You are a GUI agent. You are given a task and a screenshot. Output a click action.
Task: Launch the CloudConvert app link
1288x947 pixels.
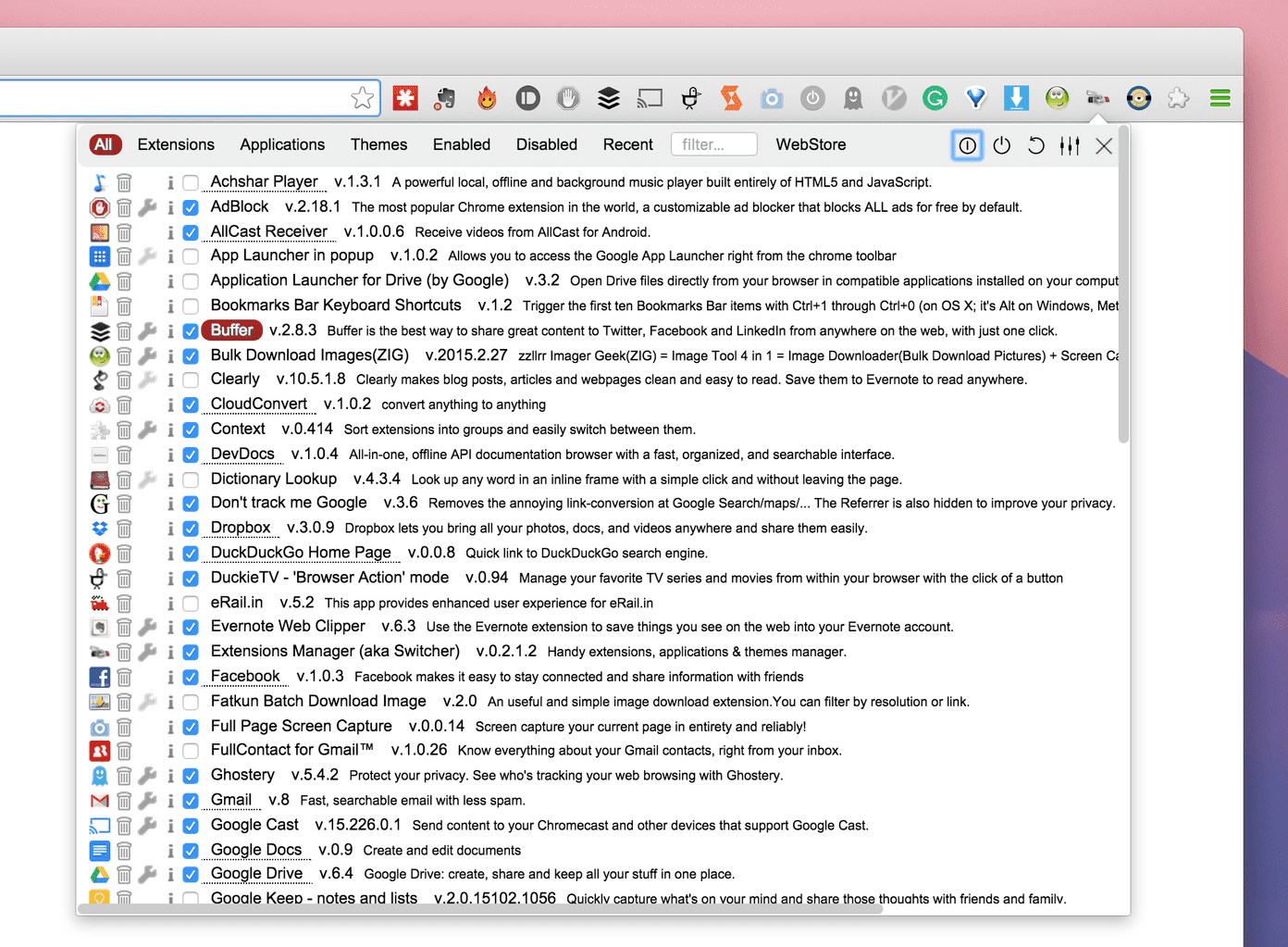point(259,404)
